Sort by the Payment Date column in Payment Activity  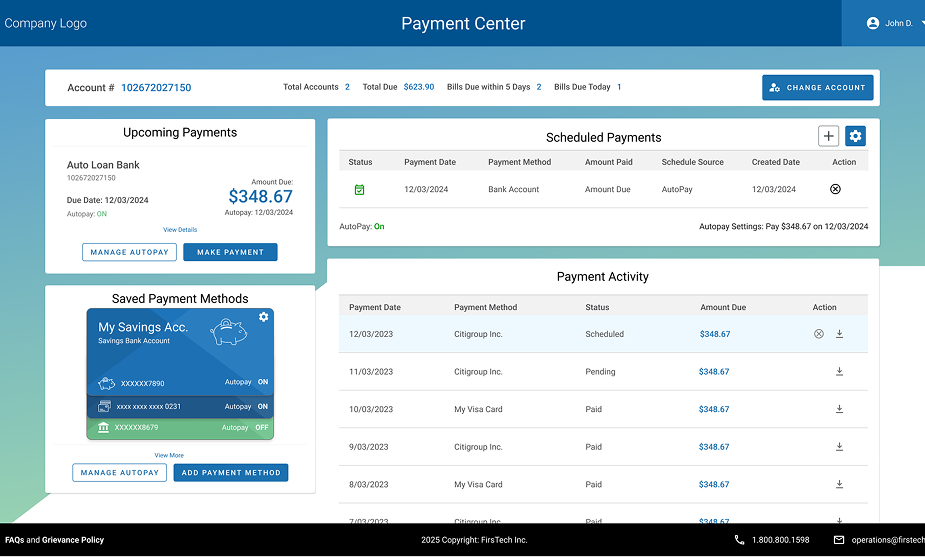click(x=375, y=307)
